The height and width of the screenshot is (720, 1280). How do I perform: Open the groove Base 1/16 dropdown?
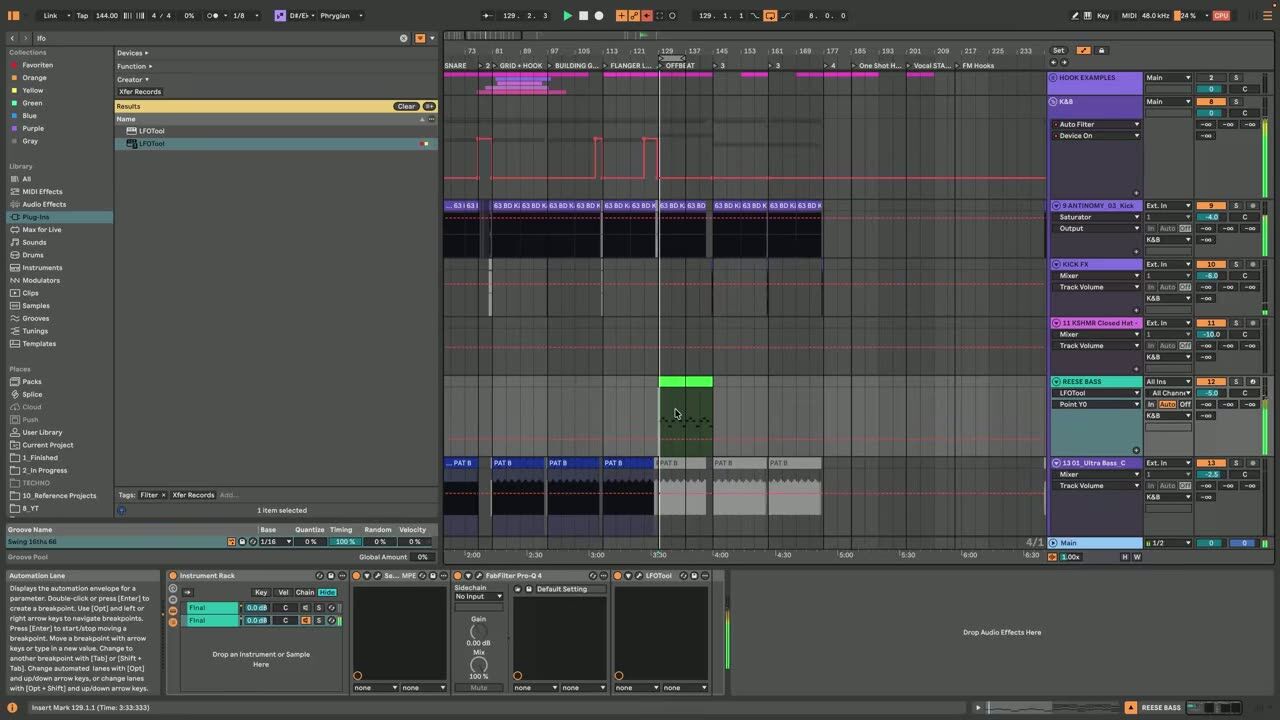tap(275, 542)
